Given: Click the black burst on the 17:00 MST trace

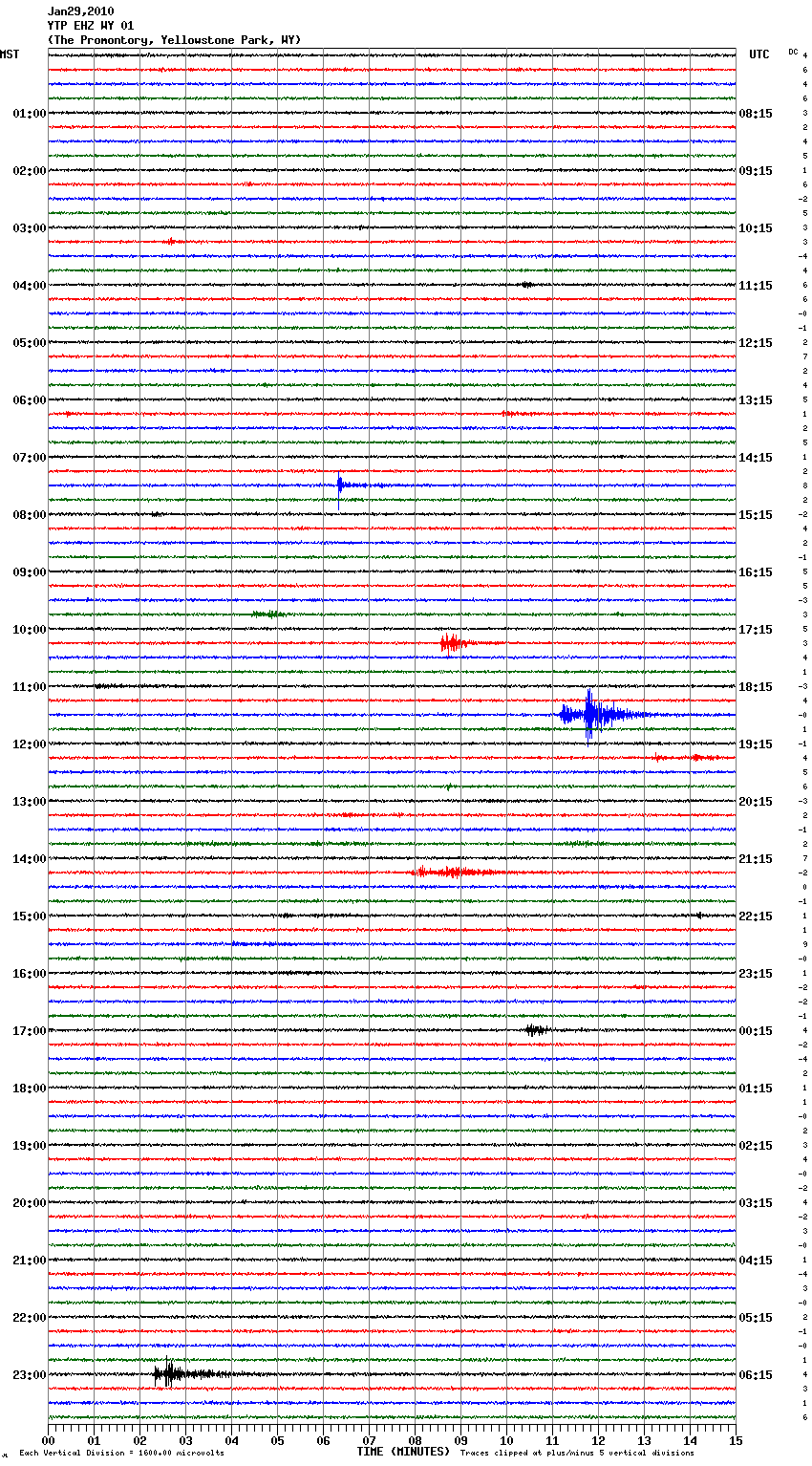Looking at the screenshot, I should [536, 1029].
